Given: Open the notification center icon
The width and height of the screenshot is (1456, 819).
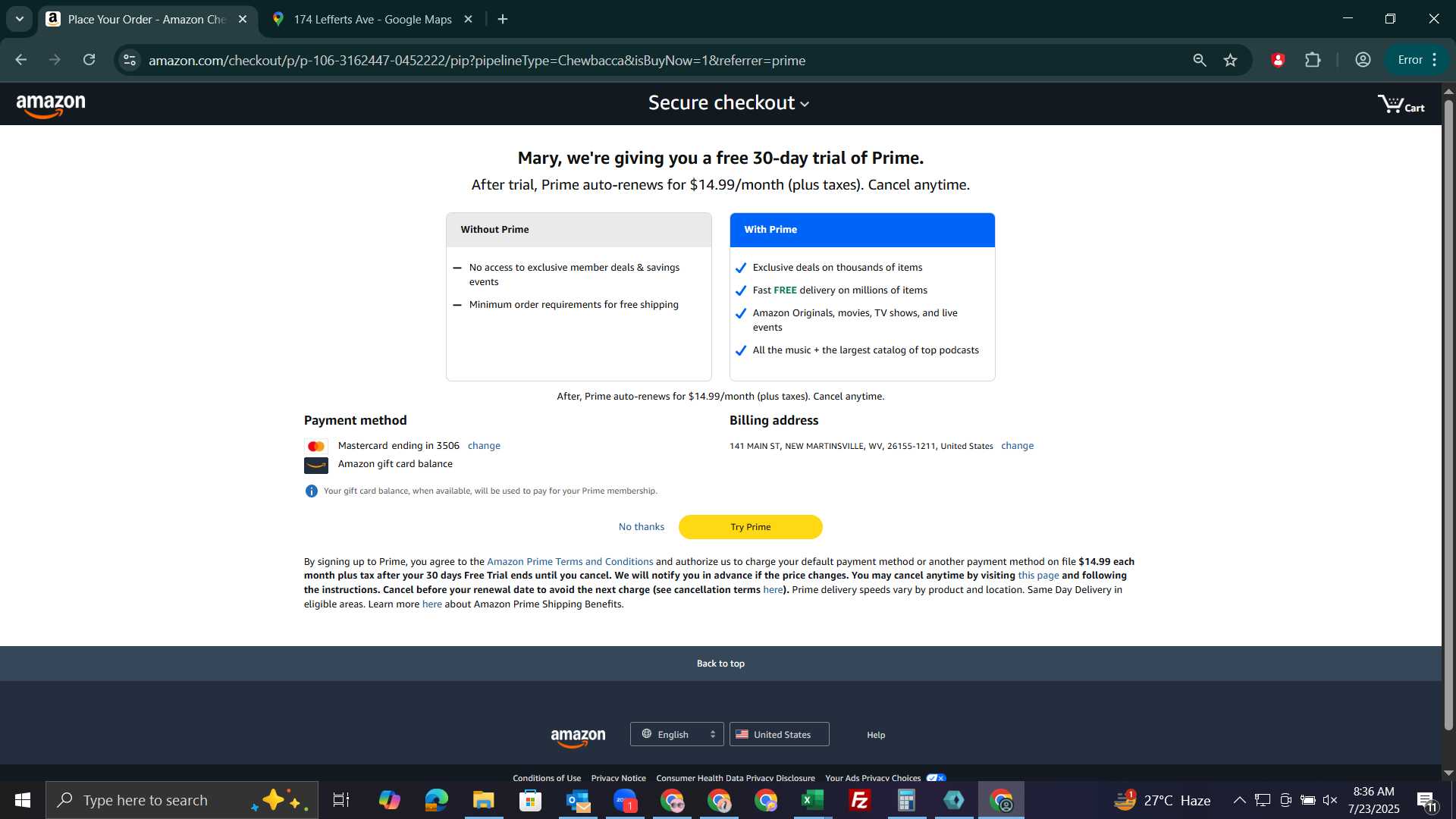Looking at the screenshot, I should (1426, 801).
